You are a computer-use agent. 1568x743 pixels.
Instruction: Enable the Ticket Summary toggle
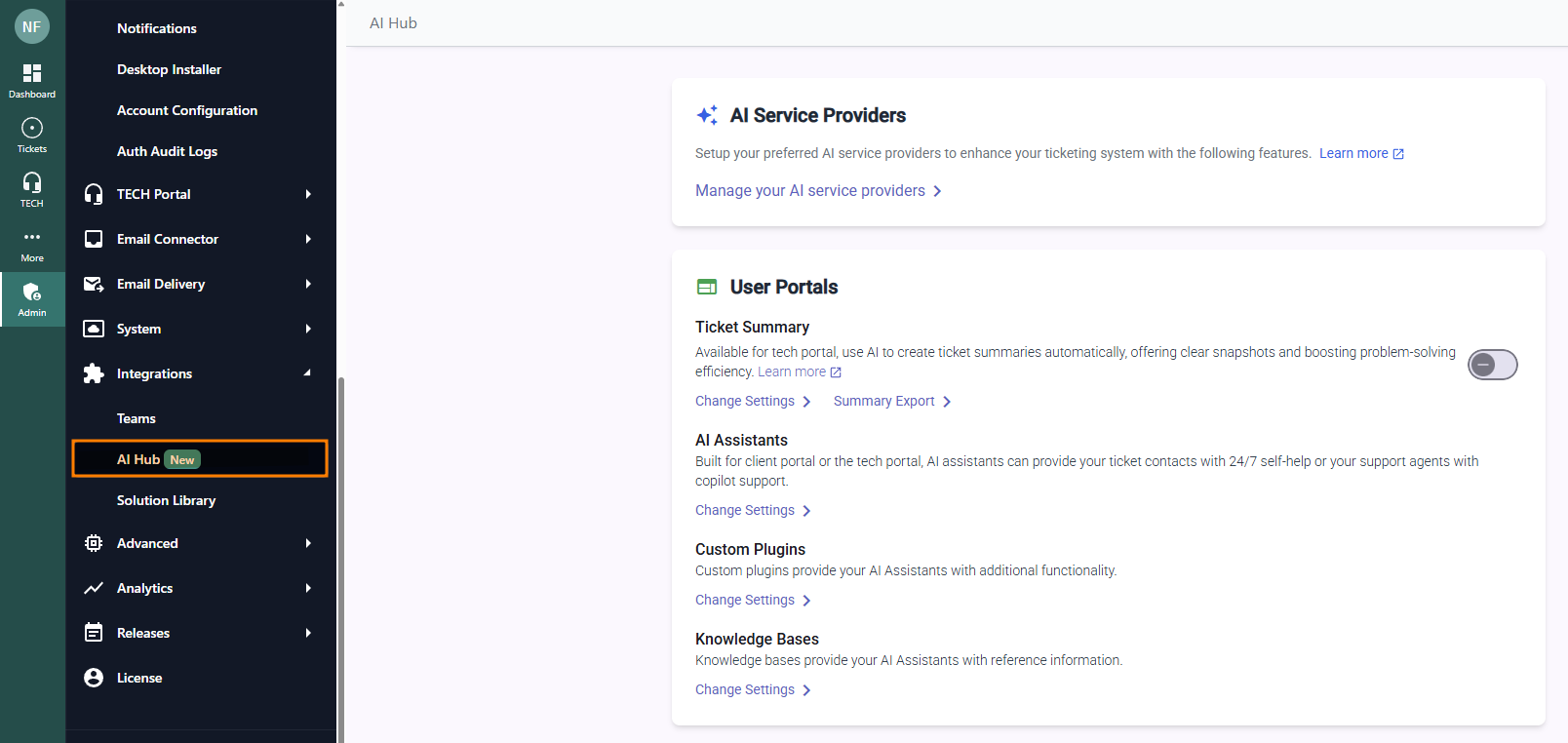(x=1492, y=365)
